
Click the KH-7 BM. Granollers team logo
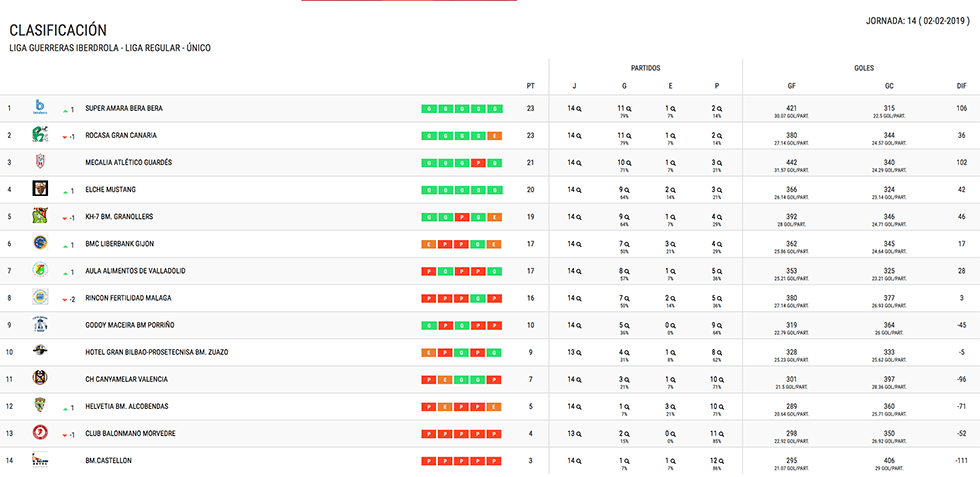point(40,215)
